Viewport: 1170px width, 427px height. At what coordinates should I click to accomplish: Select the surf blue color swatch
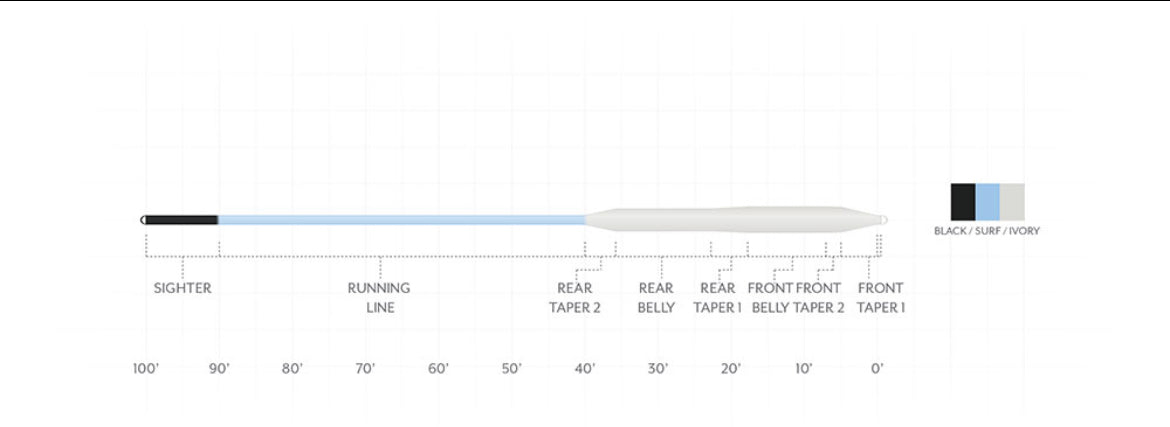(x=987, y=200)
